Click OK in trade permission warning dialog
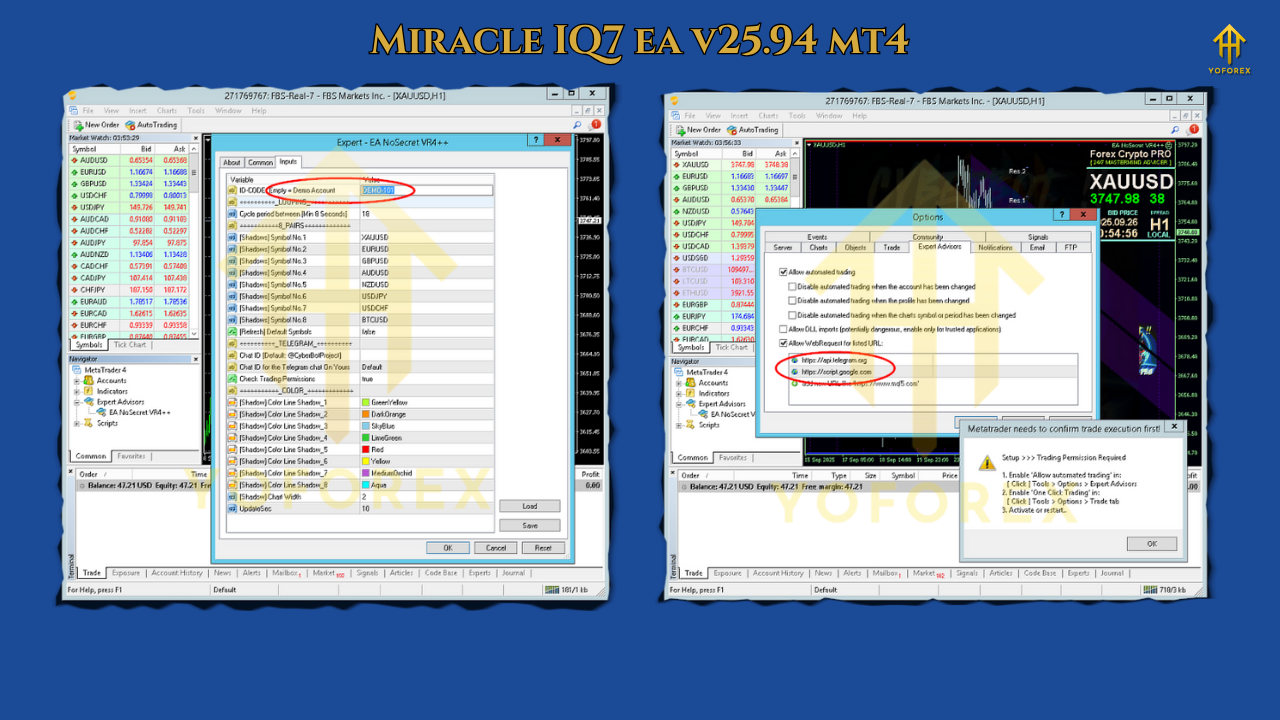This screenshot has height=720, width=1280. tap(1151, 543)
